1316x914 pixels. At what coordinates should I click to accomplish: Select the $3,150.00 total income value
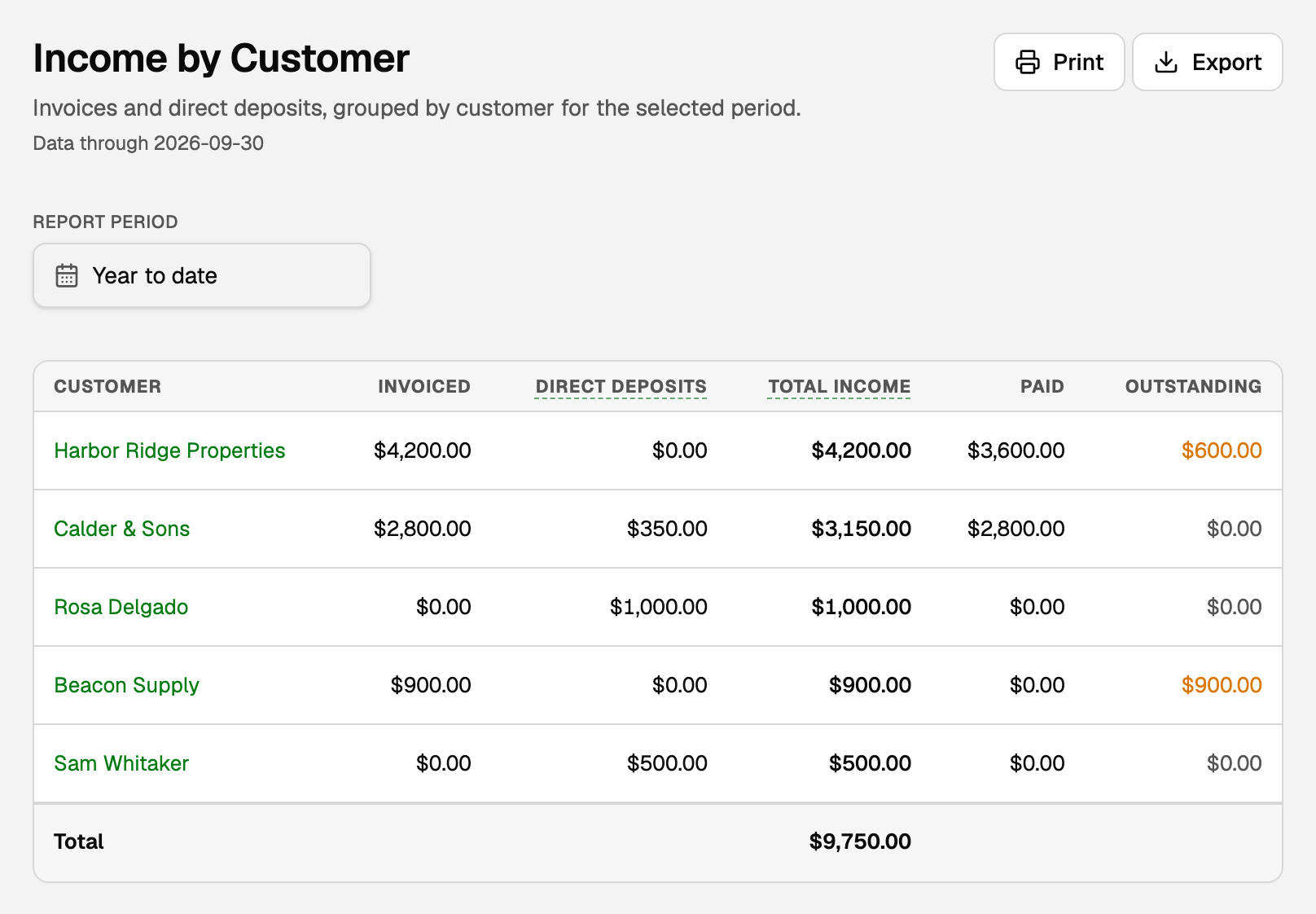[861, 529]
